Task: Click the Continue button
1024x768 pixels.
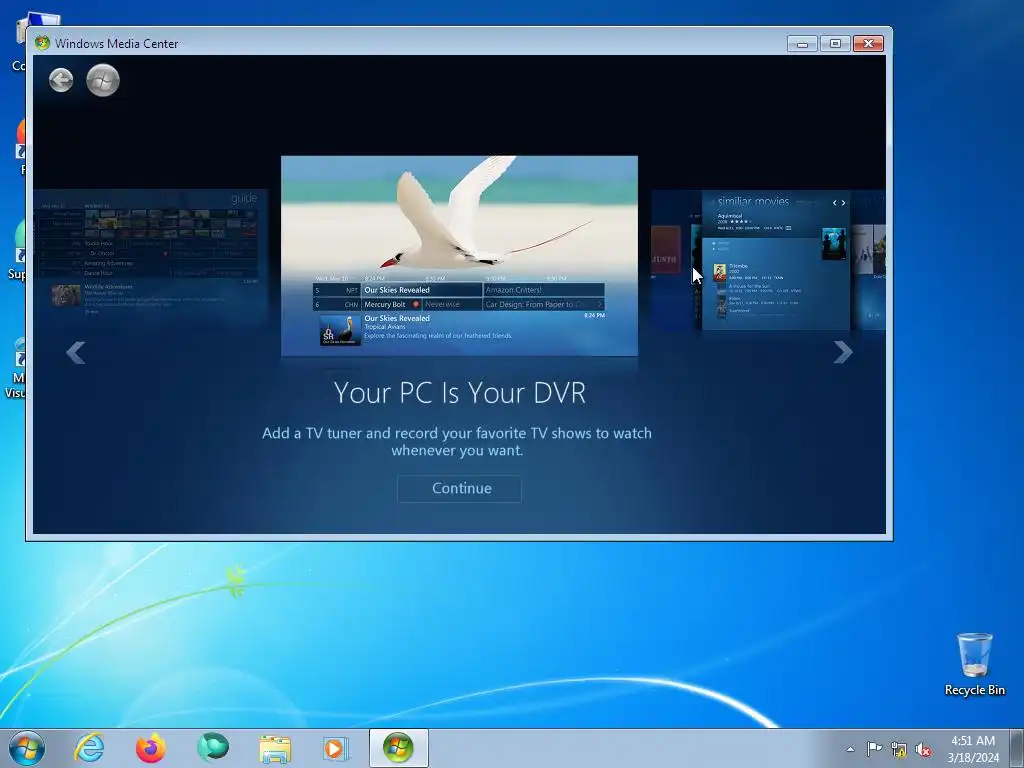Action: click(459, 488)
